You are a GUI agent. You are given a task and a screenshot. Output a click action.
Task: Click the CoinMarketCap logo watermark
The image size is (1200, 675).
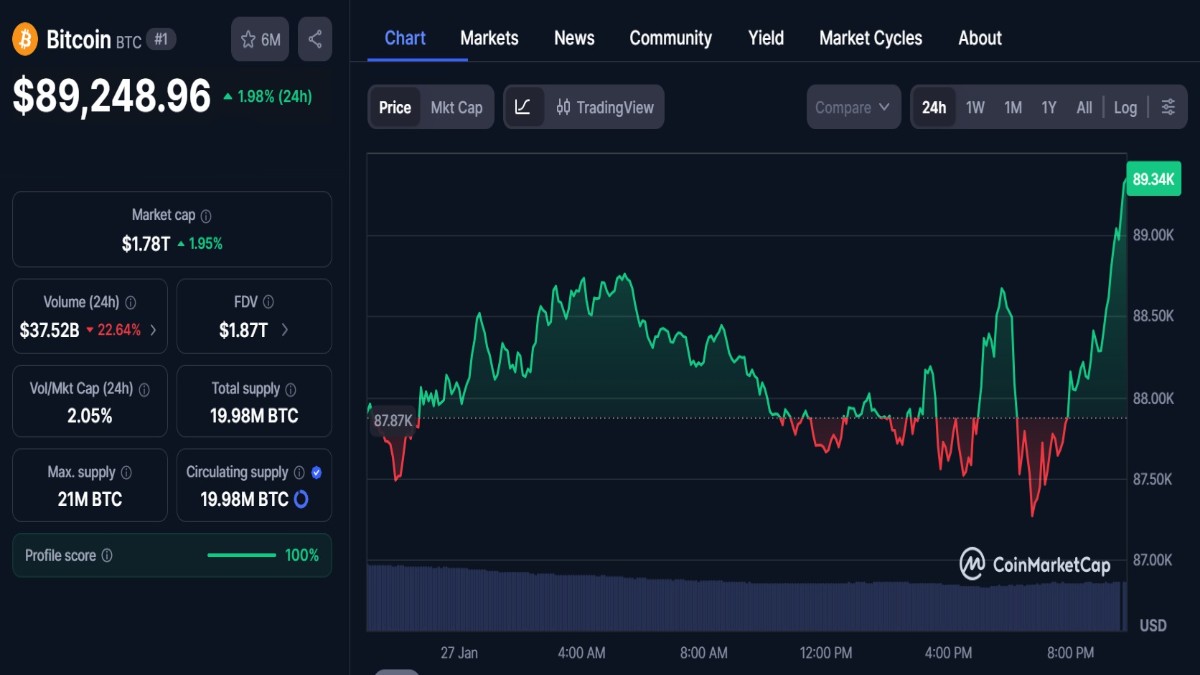pos(1033,563)
